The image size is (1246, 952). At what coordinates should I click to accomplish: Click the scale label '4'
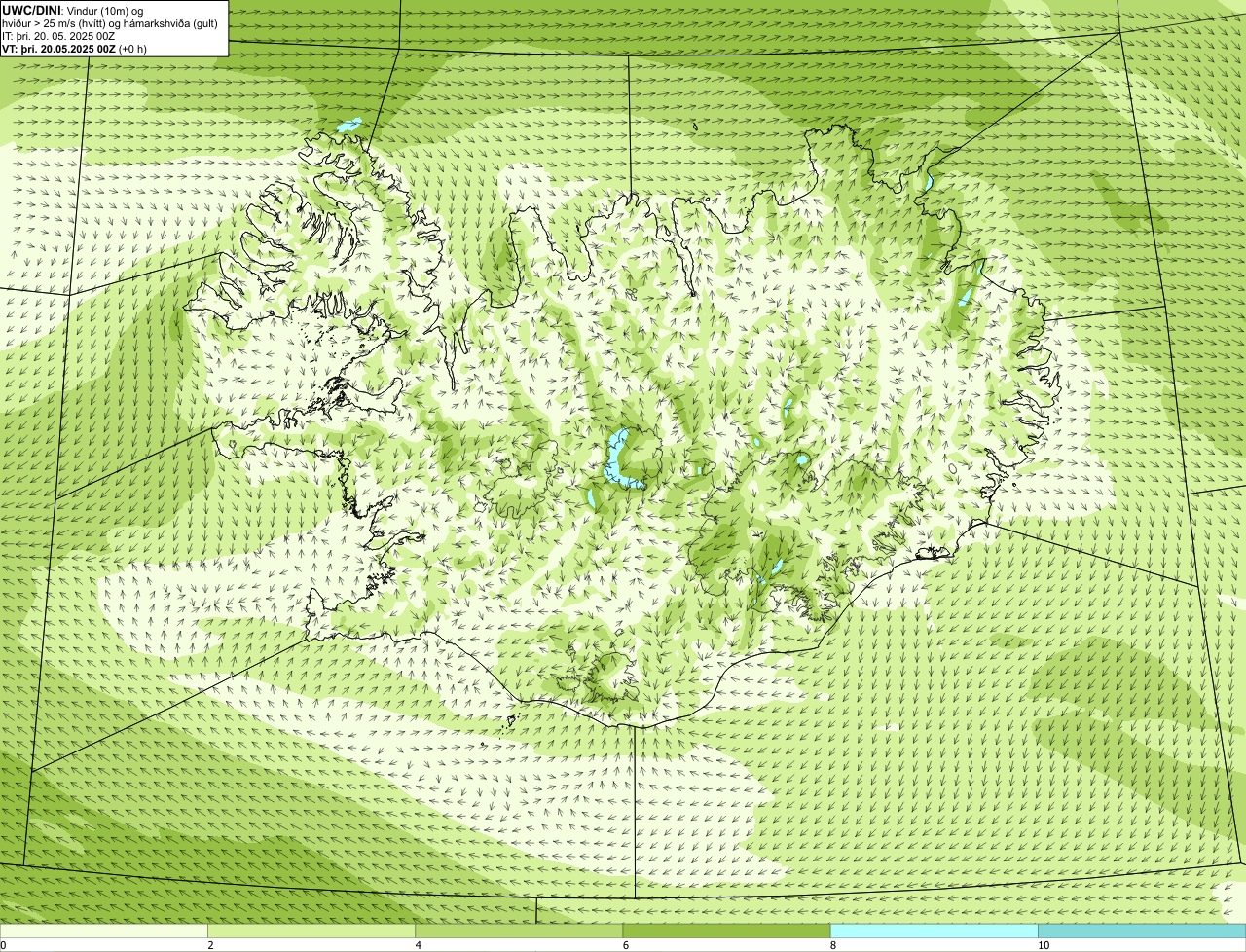pyautogui.click(x=419, y=945)
